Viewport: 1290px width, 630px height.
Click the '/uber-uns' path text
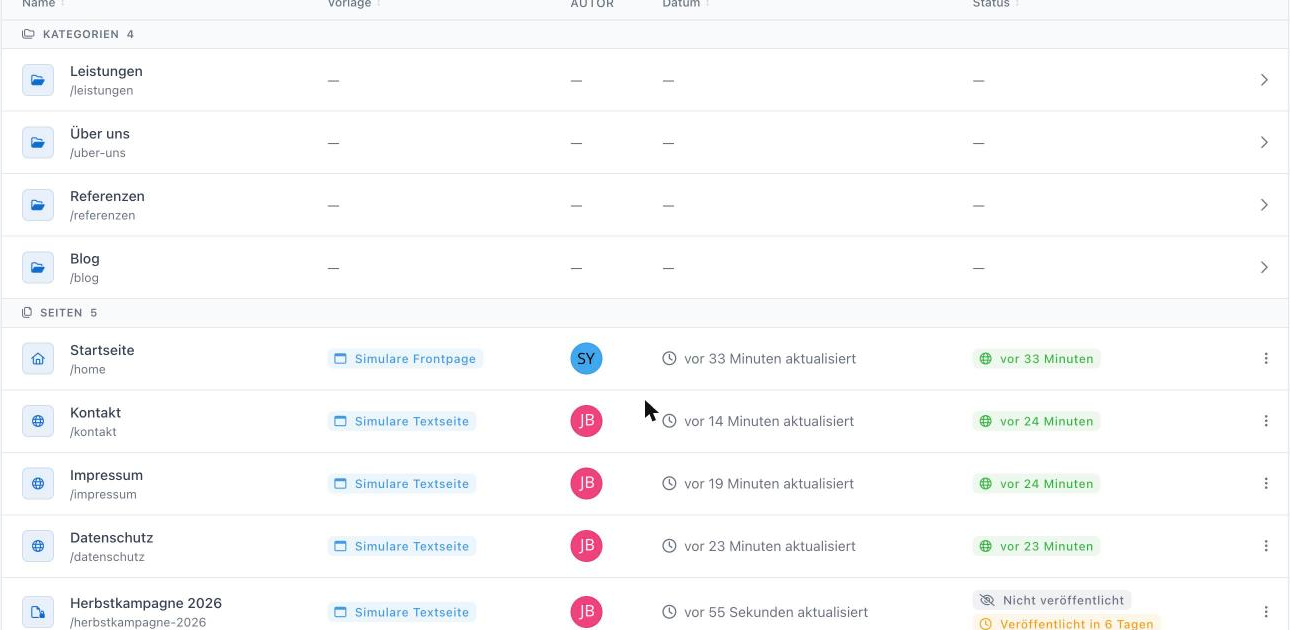tap(98, 153)
